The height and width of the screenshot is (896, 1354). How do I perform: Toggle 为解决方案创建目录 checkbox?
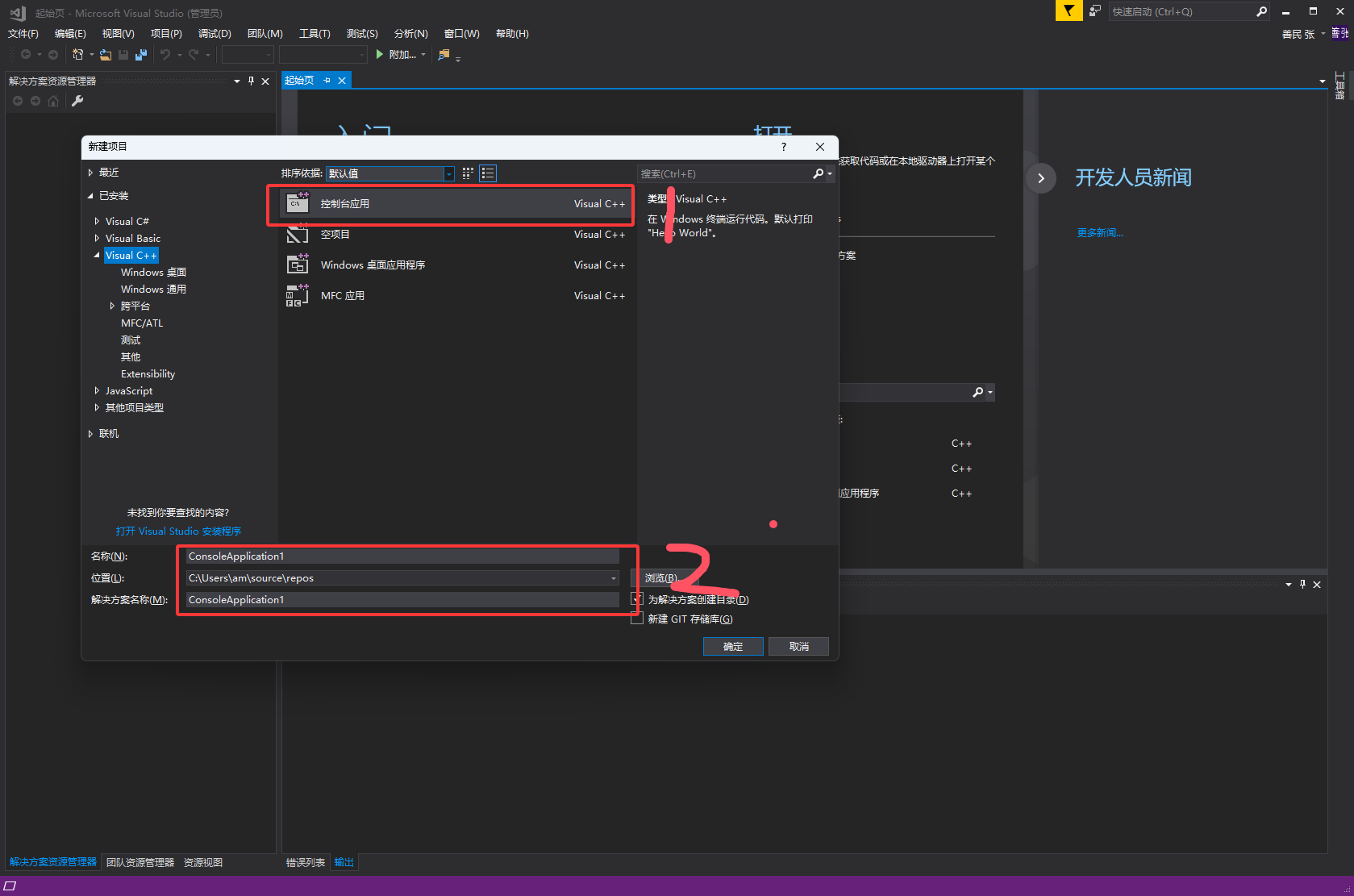coord(637,599)
